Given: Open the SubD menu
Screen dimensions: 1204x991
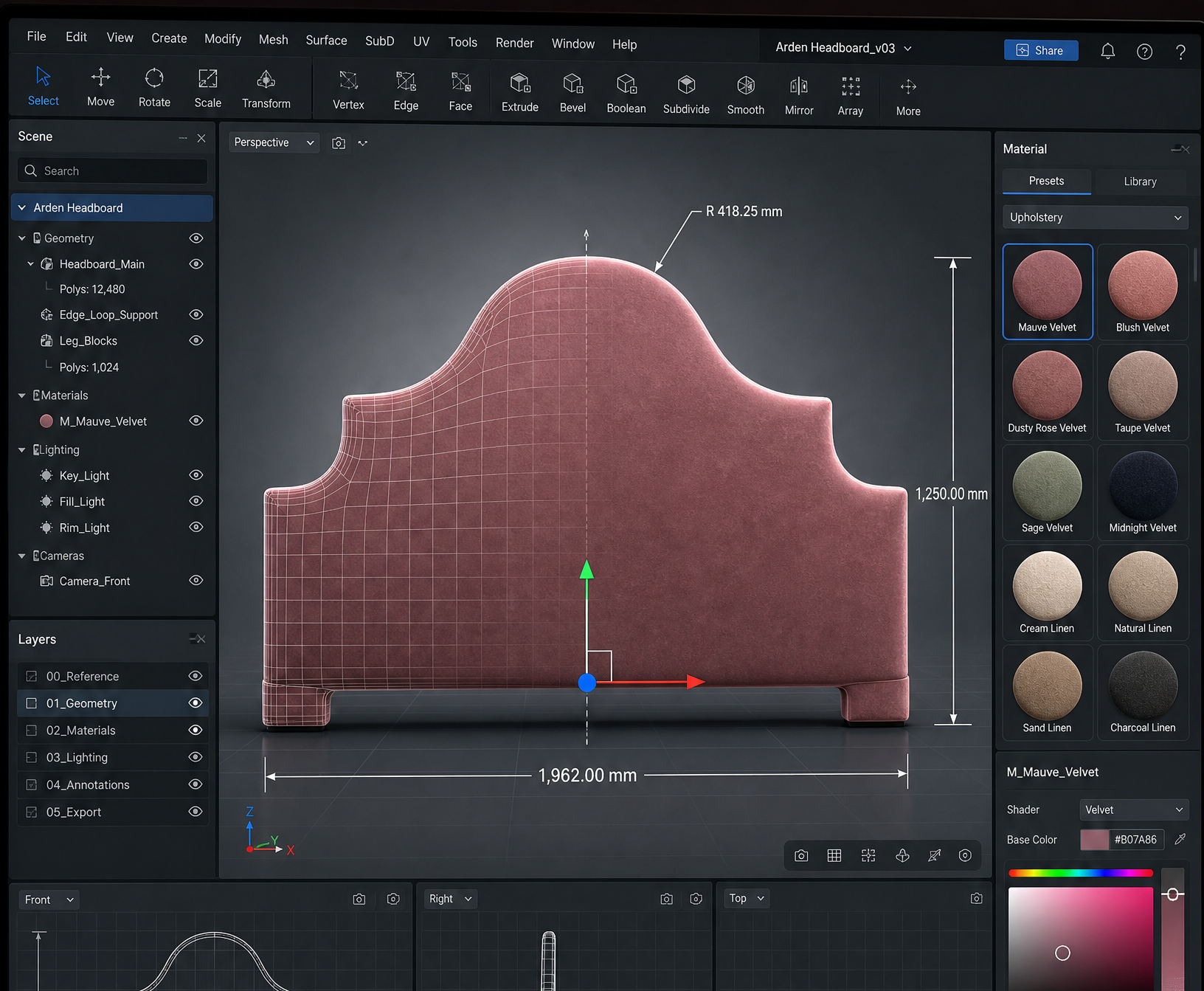Looking at the screenshot, I should [379, 41].
